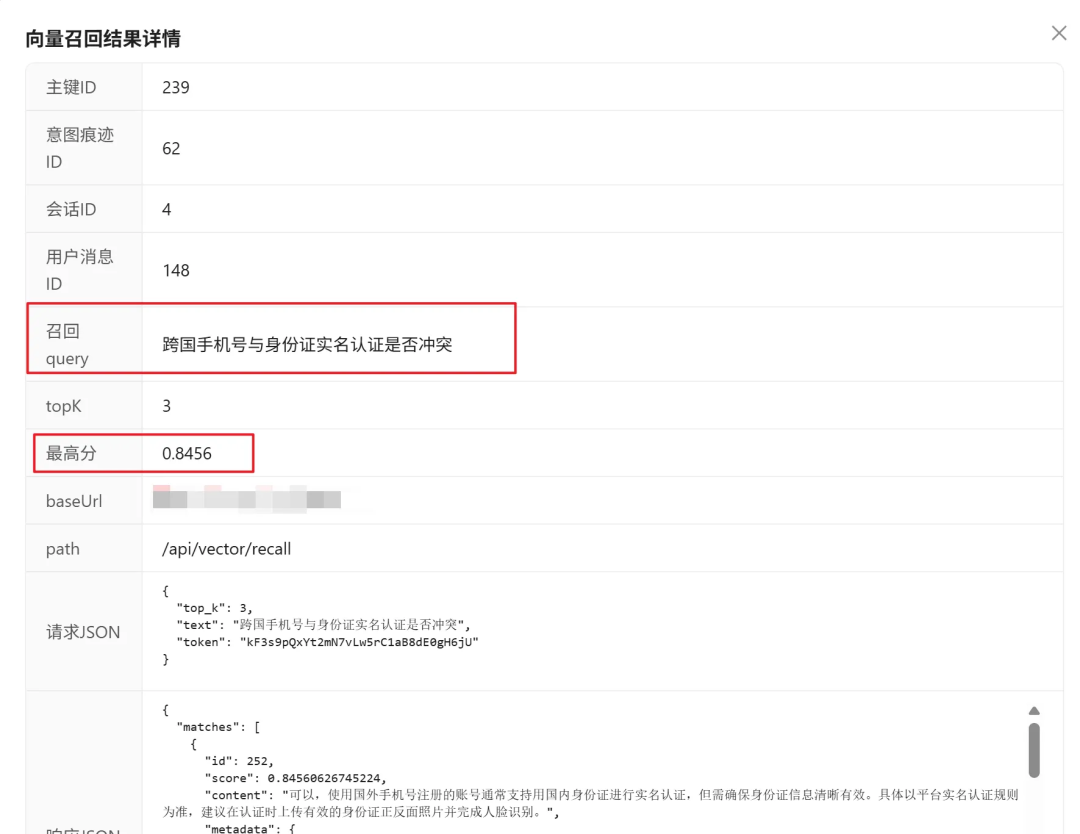1080x834 pixels.
Task: Select the primary key value 239
Action: point(176,87)
